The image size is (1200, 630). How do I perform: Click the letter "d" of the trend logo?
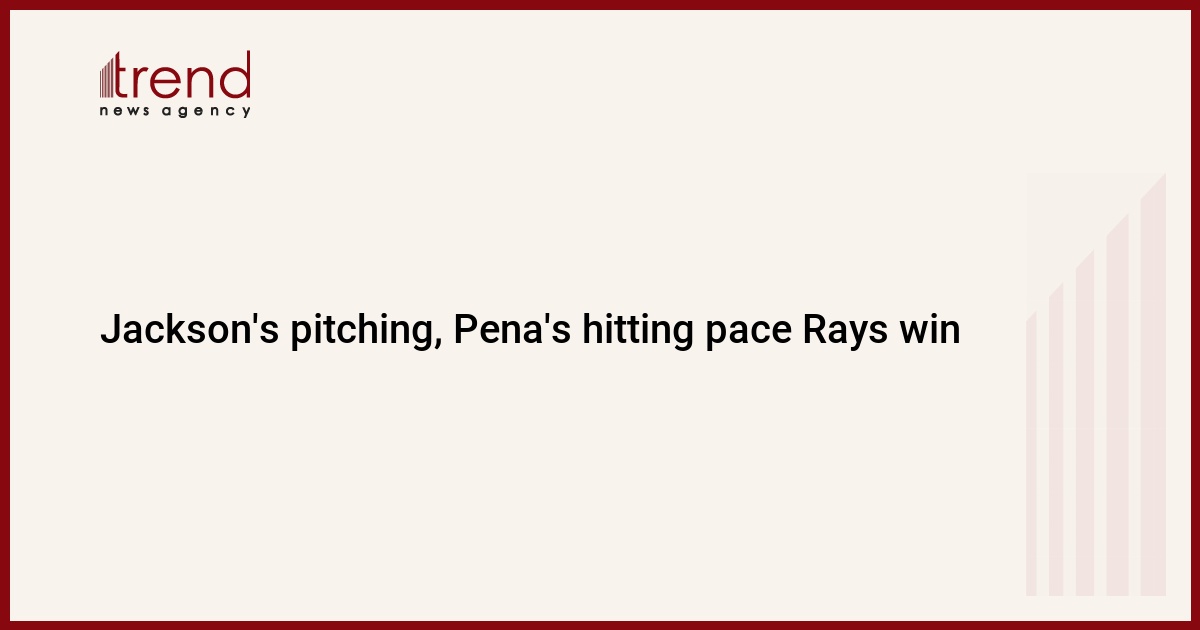click(x=236, y=75)
